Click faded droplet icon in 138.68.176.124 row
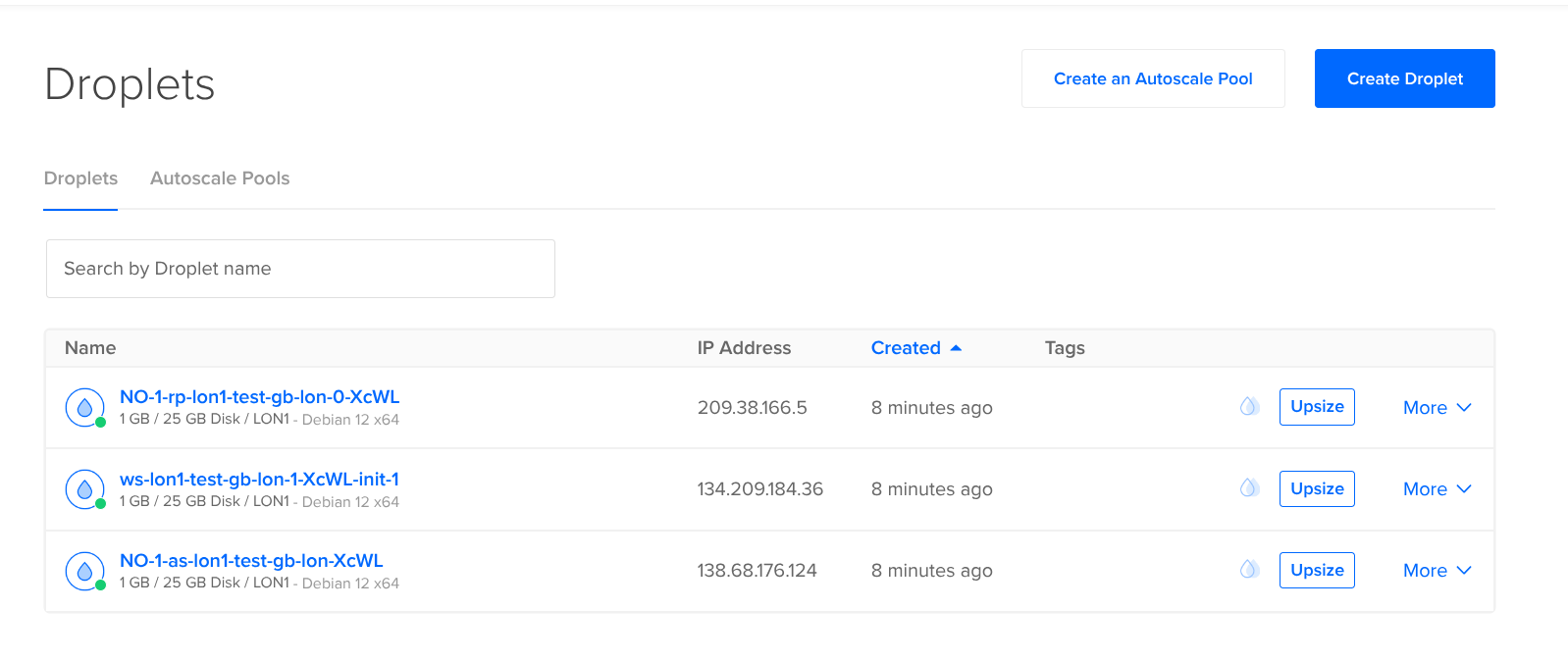The width and height of the screenshot is (1568, 661). point(1248,569)
